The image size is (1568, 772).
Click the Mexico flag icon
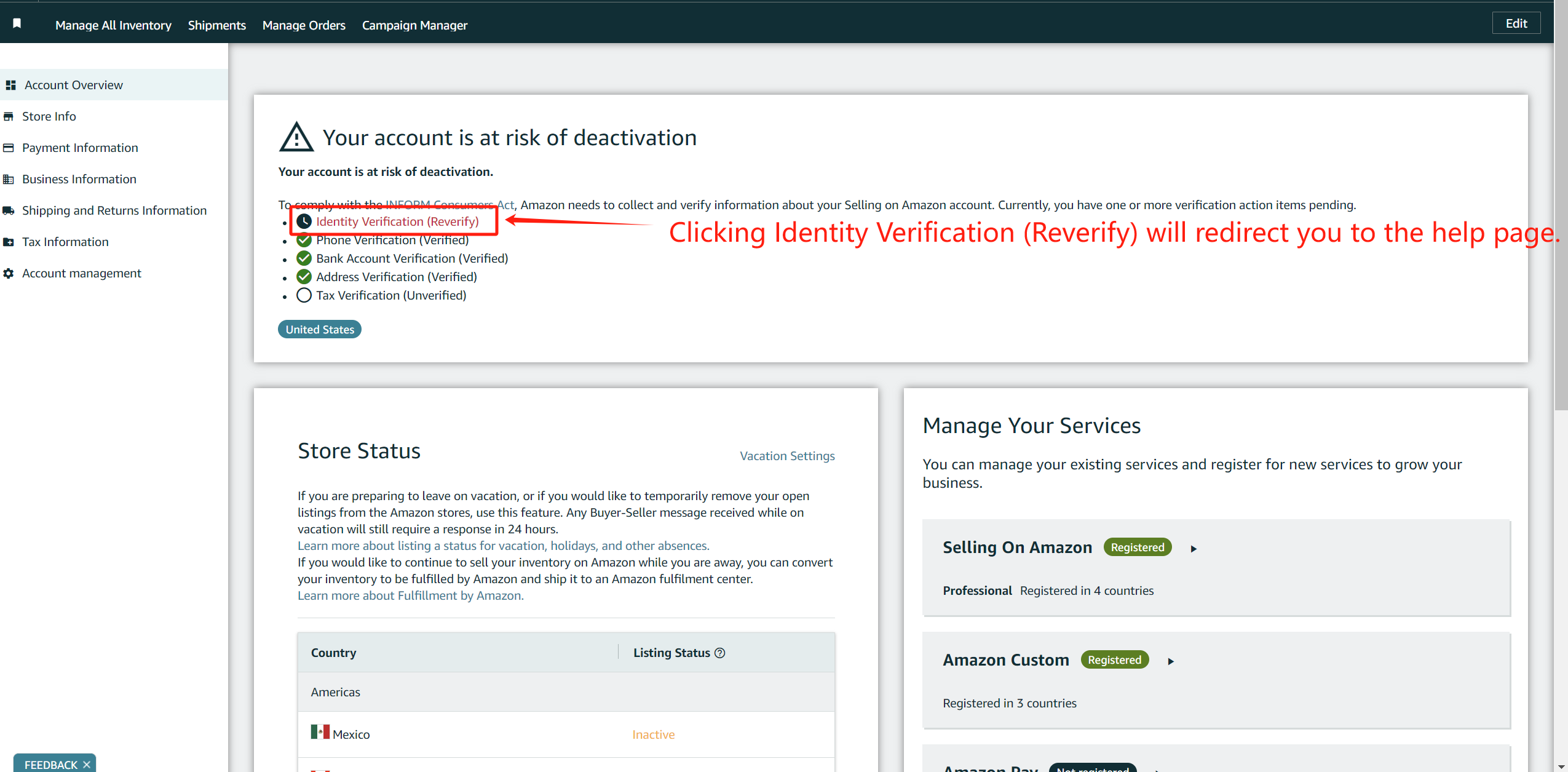pos(320,731)
